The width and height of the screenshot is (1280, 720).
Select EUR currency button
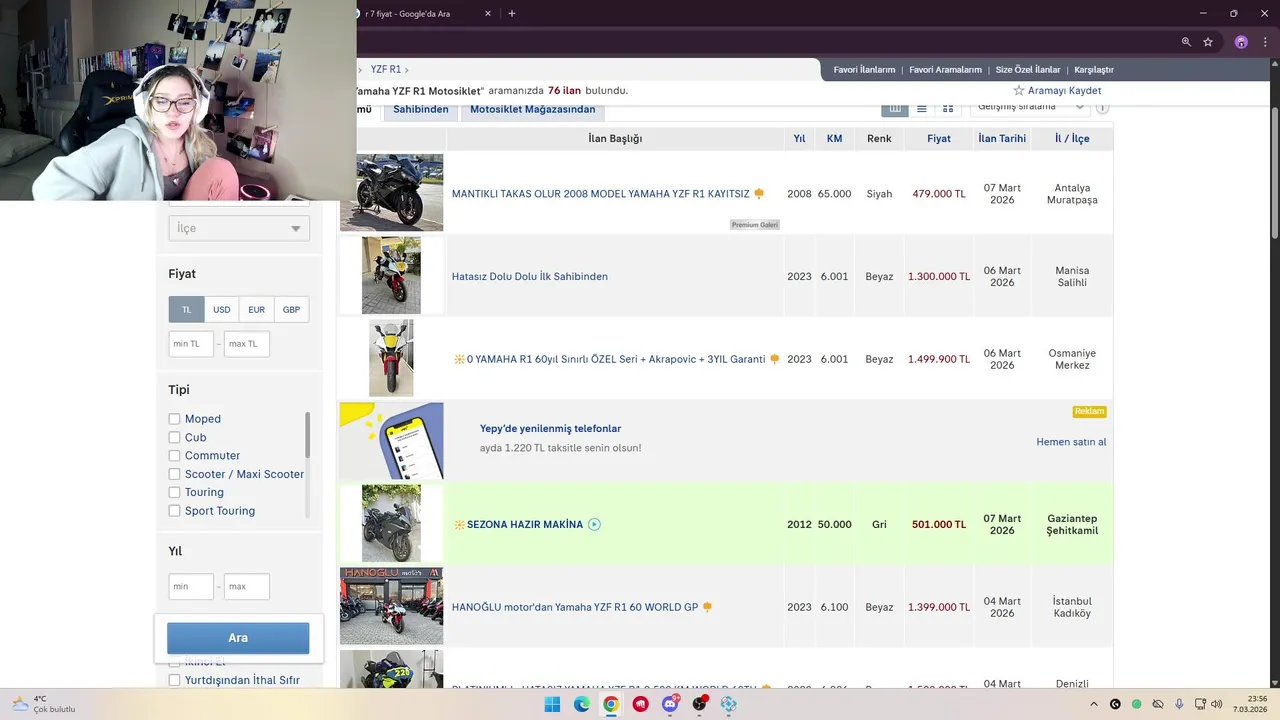point(257,310)
